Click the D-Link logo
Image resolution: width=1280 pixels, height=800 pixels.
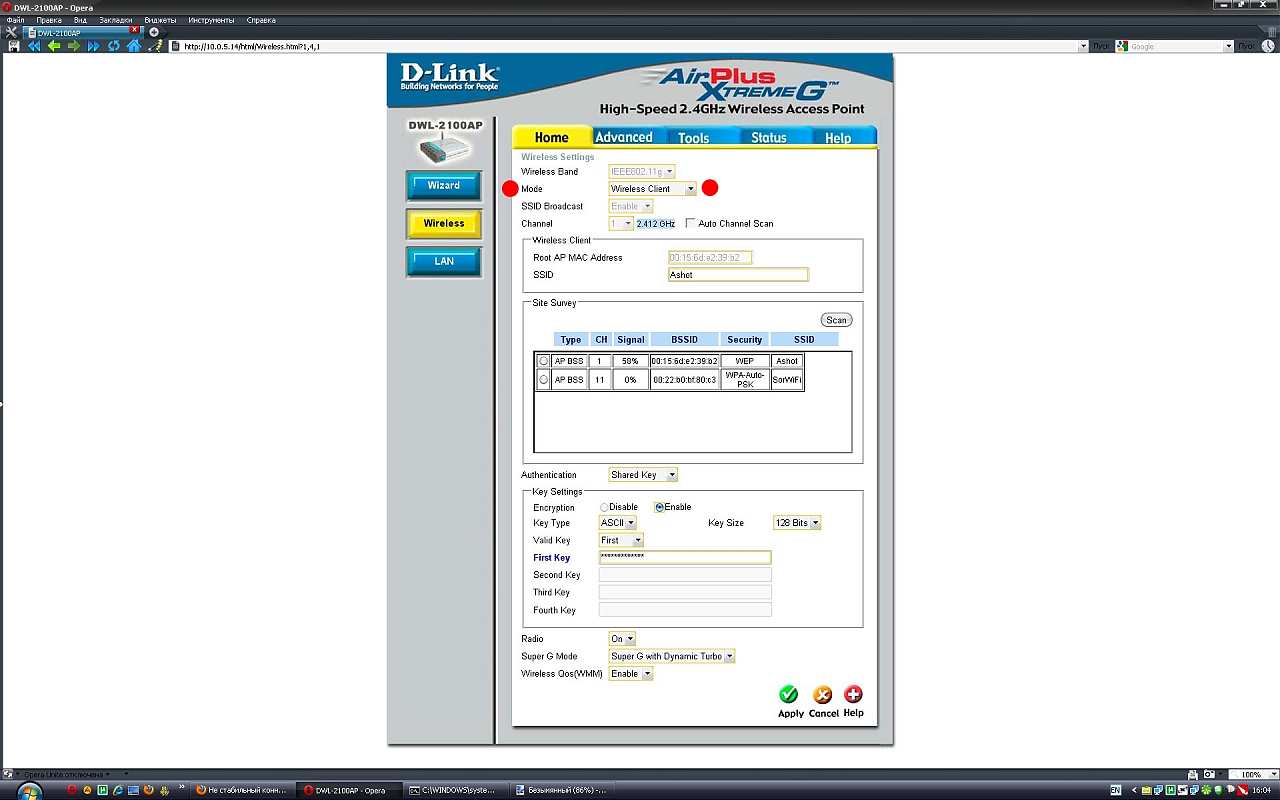(x=449, y=76)
